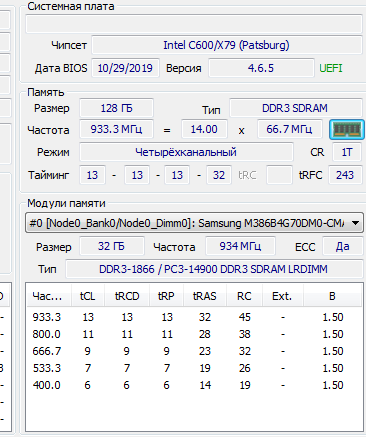This screenshot has height=437, width=366.
Task: Click the module type DDR3-1866 / PC3-14900 field
Action: click(214, 269)
